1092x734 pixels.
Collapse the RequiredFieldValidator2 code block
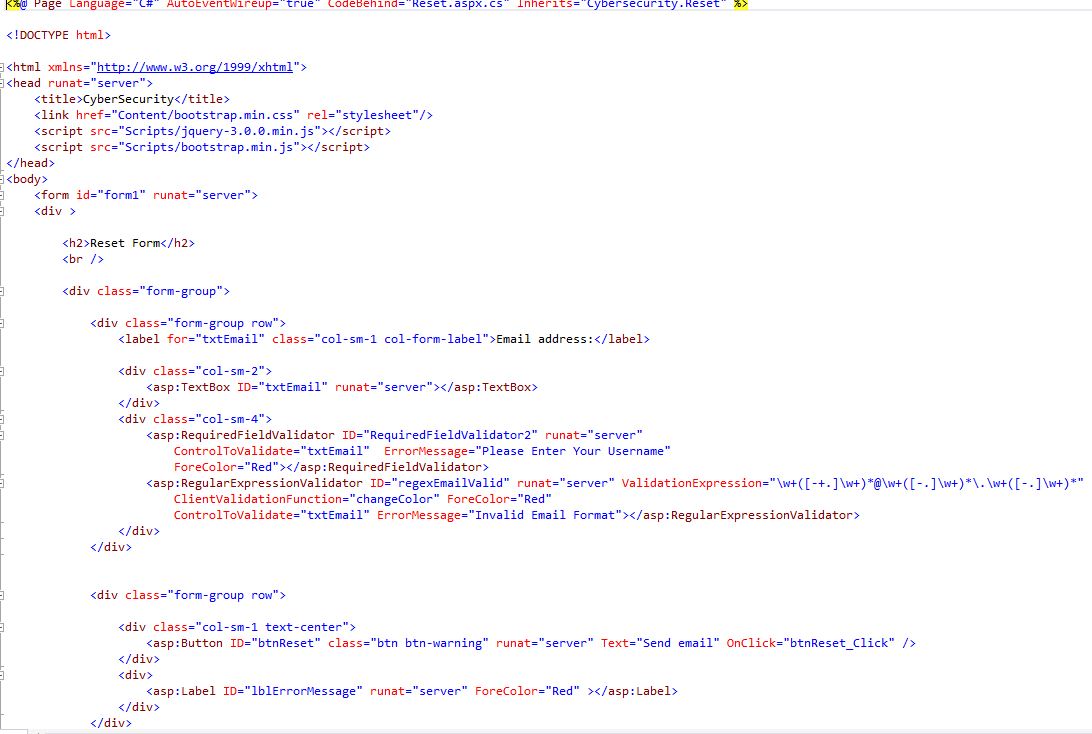(x=3, y=435)
